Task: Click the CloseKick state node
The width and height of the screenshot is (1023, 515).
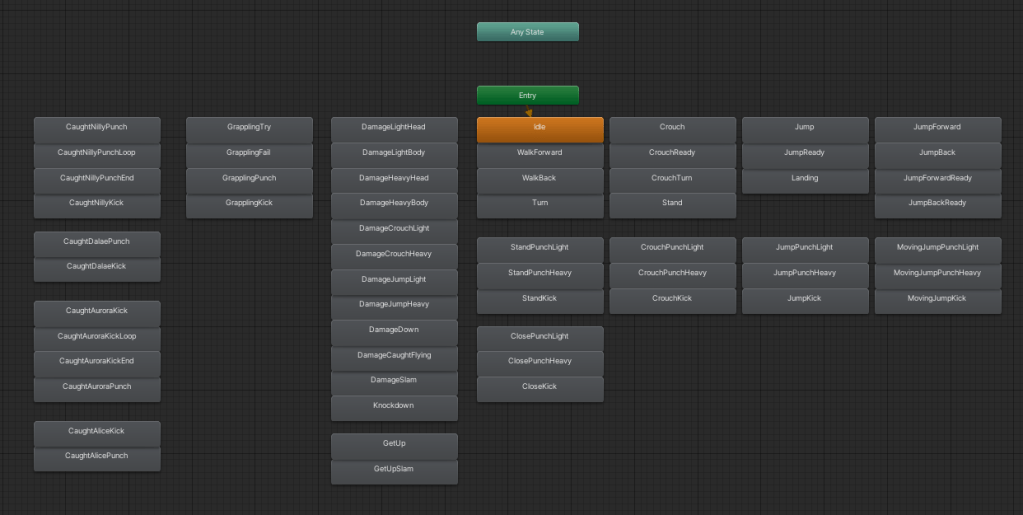Action: pyautogui.click(x=540, y=386)
